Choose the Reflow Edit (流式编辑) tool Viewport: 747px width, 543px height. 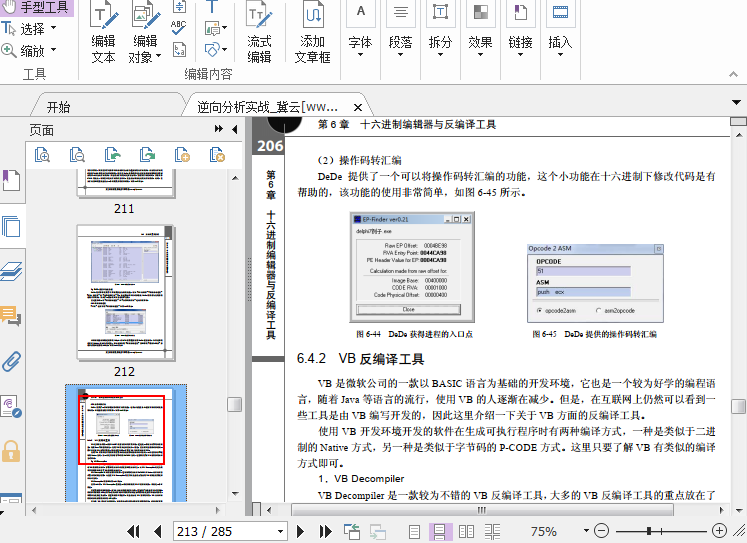259,34
